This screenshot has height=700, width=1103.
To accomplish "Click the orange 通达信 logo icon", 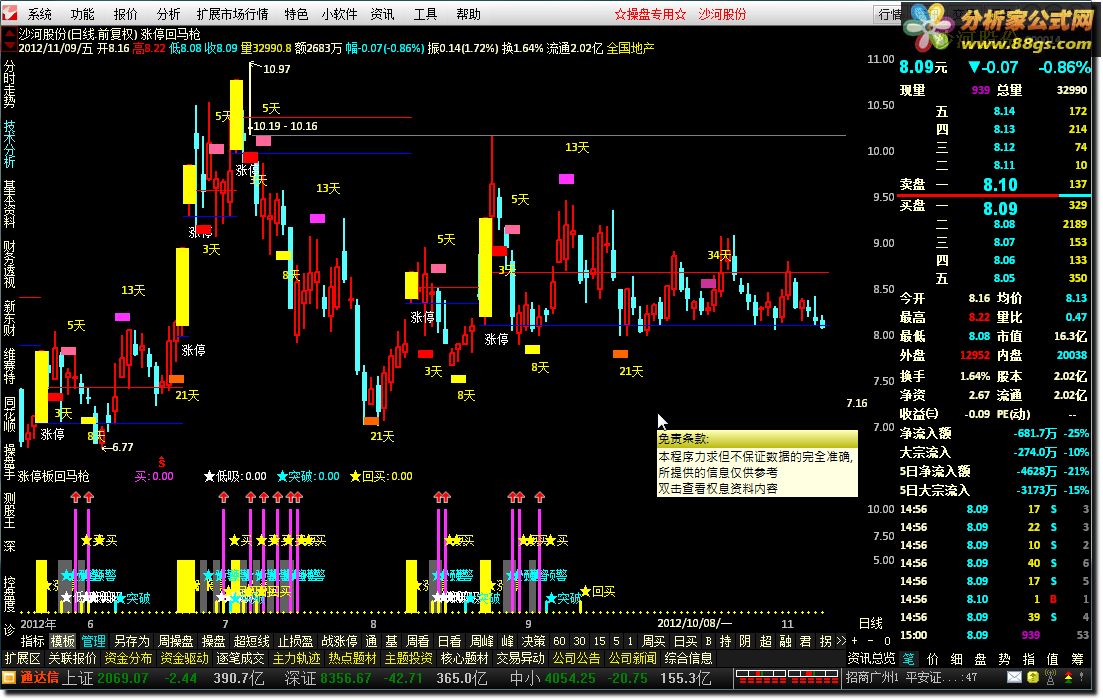I will pyautogui.click(x=9, y=677).
